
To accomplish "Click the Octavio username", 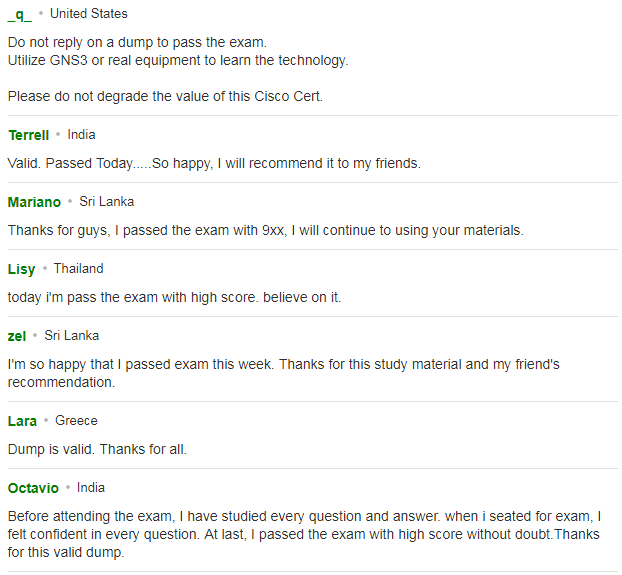I will point(33,488).
